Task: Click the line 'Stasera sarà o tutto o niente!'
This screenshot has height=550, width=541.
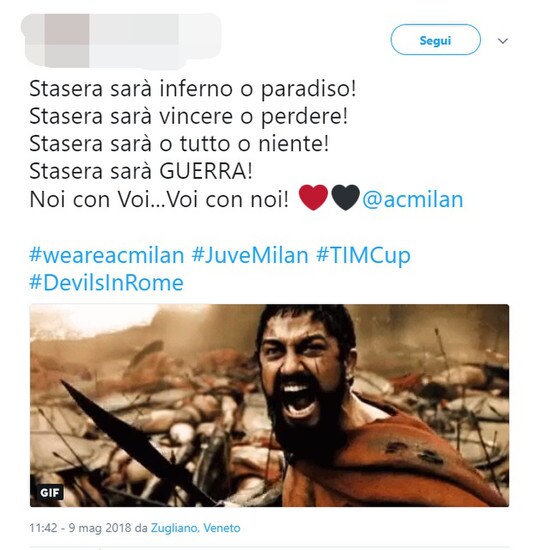Action: (179, 144)
